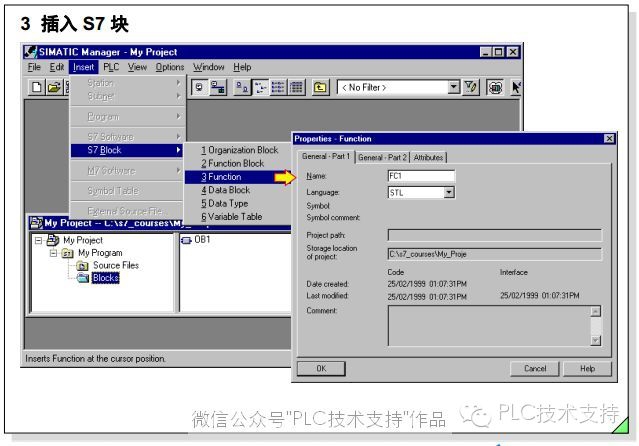Click Comment scrollbar up arrow

tap(595, 312)
